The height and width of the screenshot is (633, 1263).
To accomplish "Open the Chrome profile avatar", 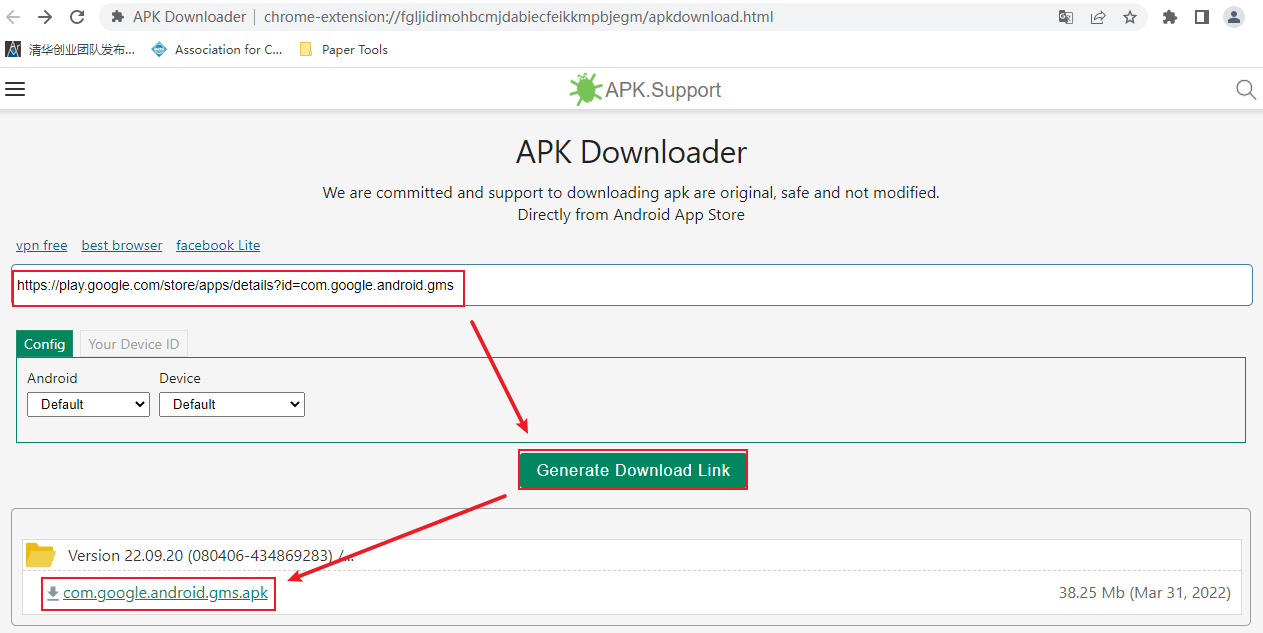I will (x=1234, y=17).
